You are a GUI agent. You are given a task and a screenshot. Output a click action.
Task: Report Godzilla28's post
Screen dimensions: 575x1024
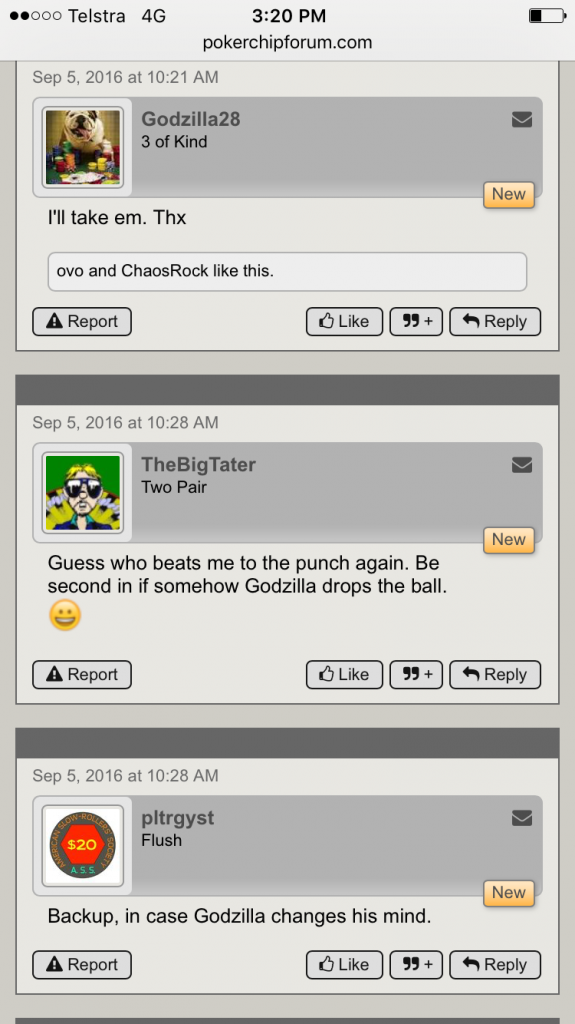(82, 321)
